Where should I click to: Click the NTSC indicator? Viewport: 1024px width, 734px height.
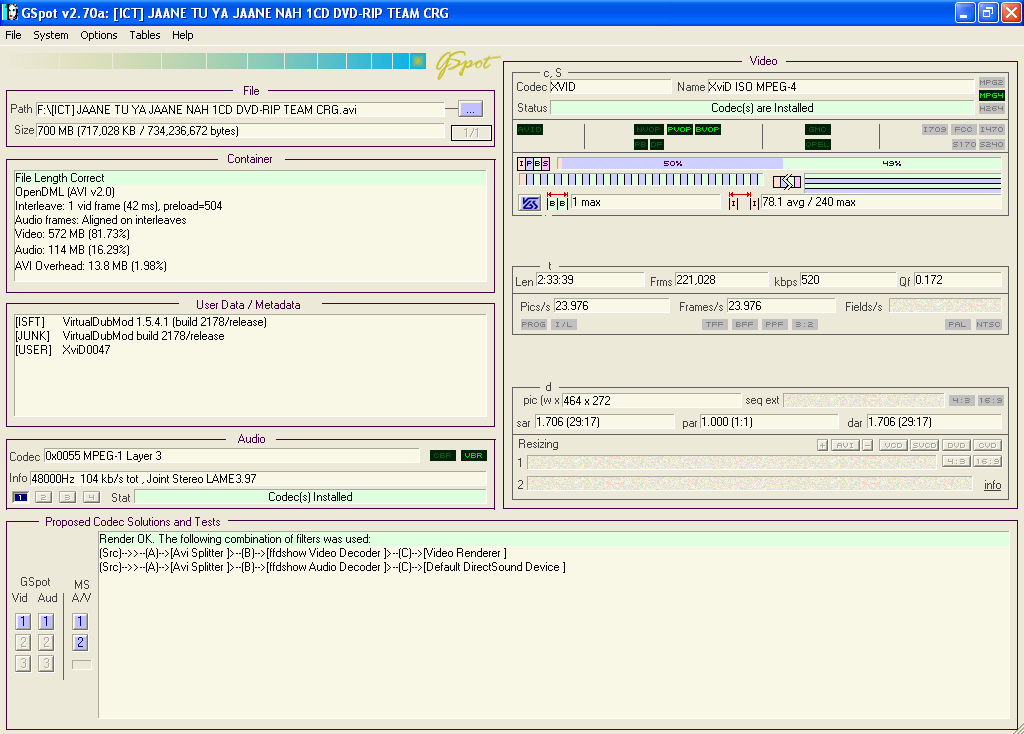coord(988,325)
